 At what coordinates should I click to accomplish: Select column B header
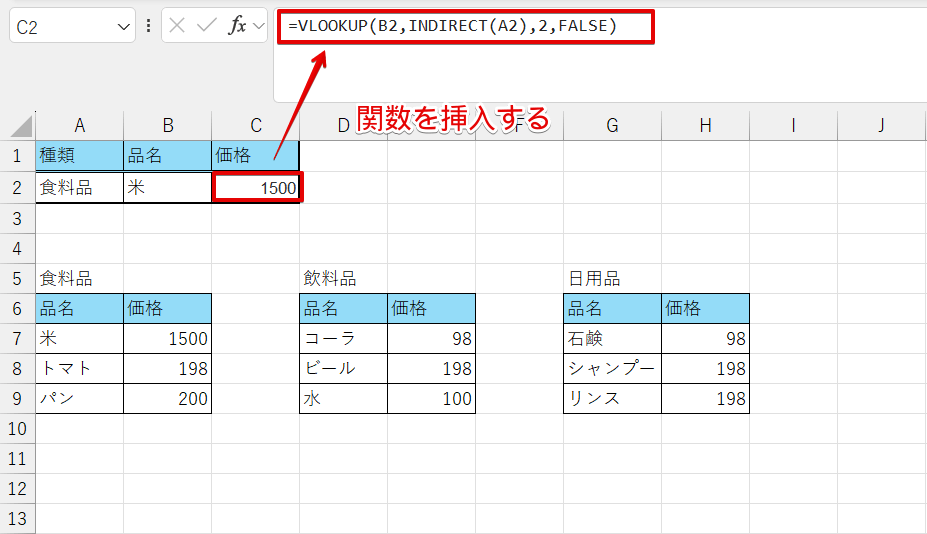coord(167,125)
